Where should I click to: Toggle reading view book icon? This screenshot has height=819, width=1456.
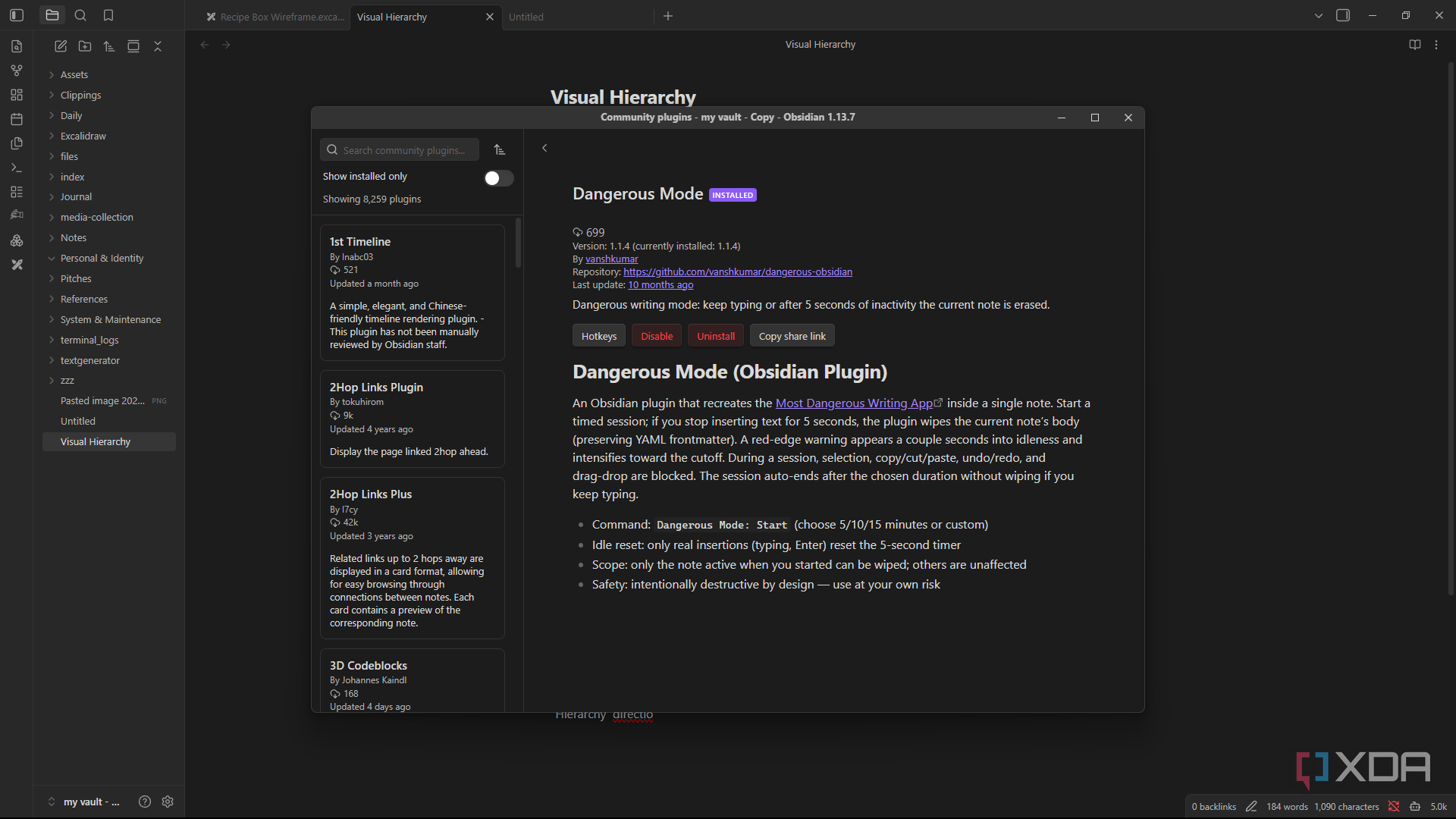point(1414,45)
